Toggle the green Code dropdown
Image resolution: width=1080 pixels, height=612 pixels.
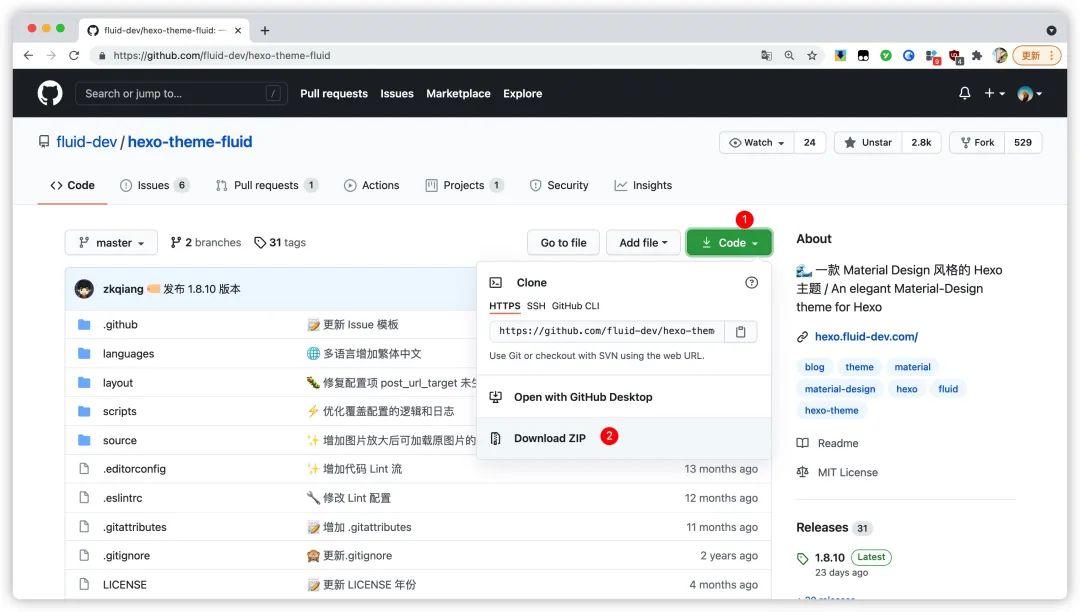click(729, 242)
